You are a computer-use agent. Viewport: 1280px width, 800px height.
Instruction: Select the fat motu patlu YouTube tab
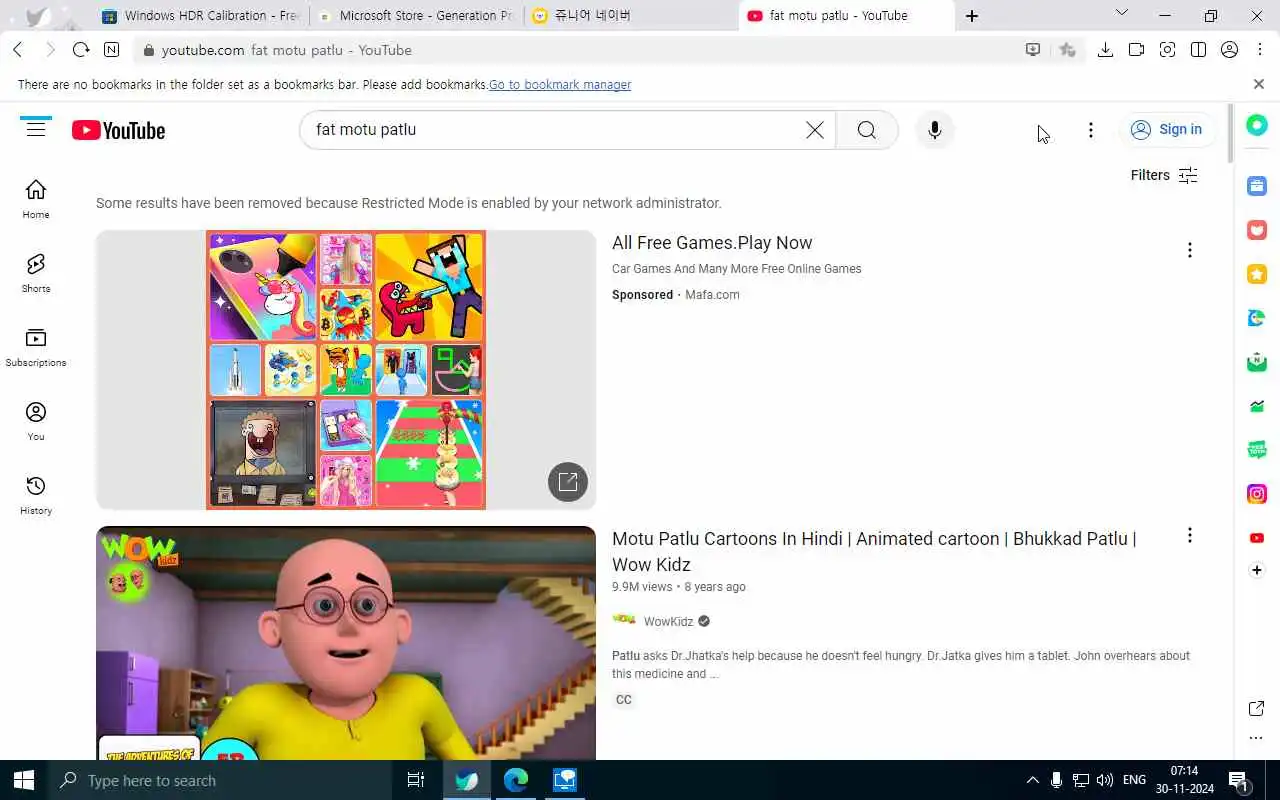(846, 16)
